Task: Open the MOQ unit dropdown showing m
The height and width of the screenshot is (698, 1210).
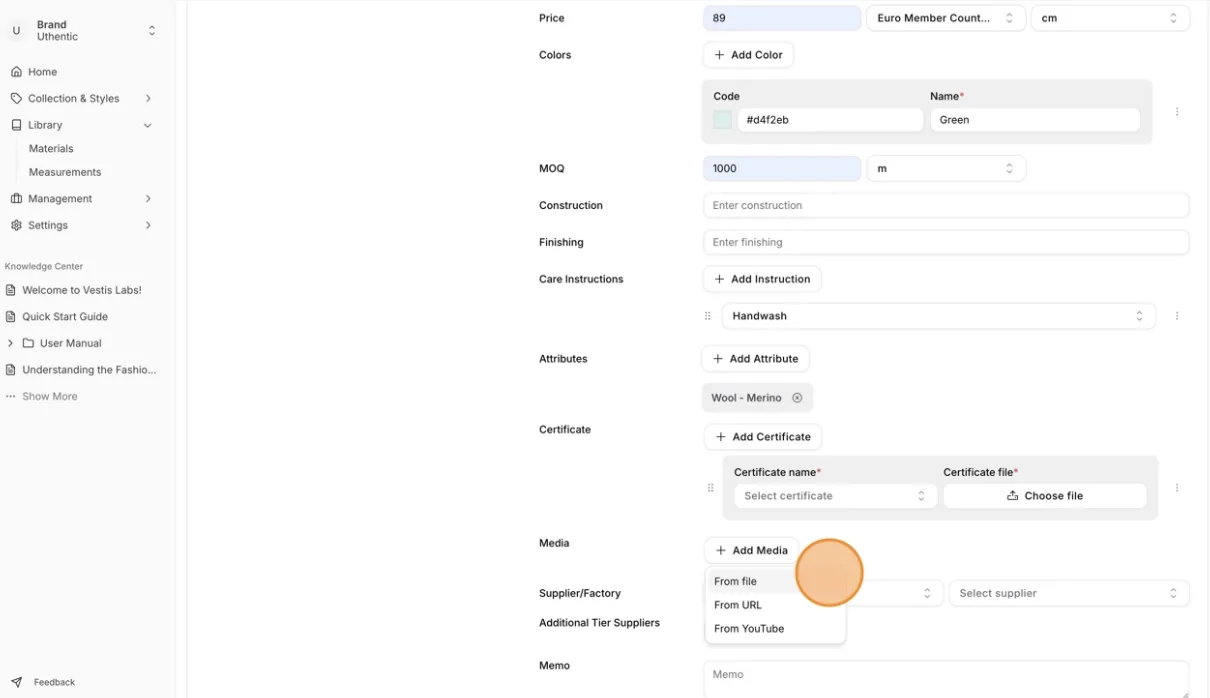Action: pos(946,169)
